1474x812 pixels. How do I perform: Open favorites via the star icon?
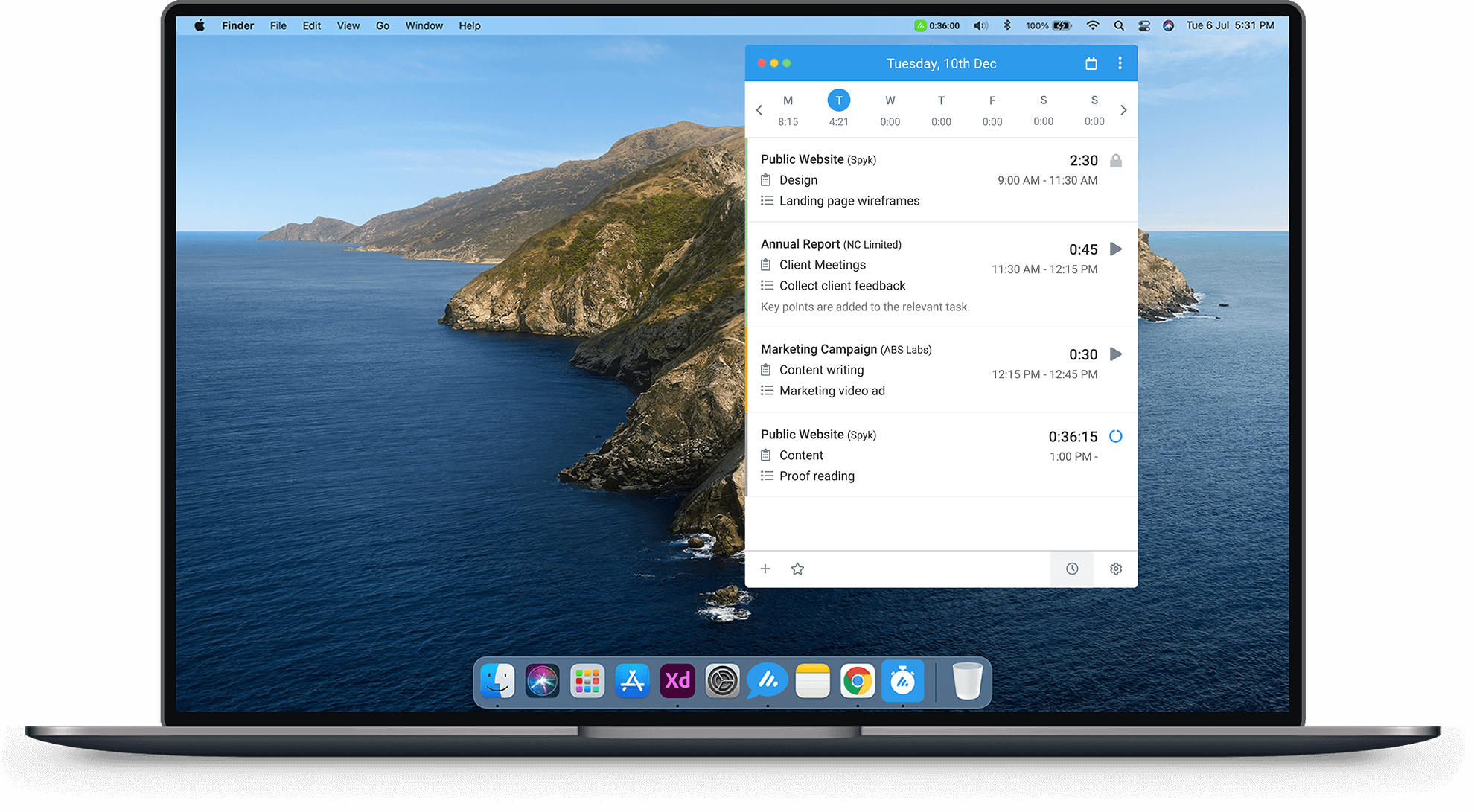click(x=797, y=569)
